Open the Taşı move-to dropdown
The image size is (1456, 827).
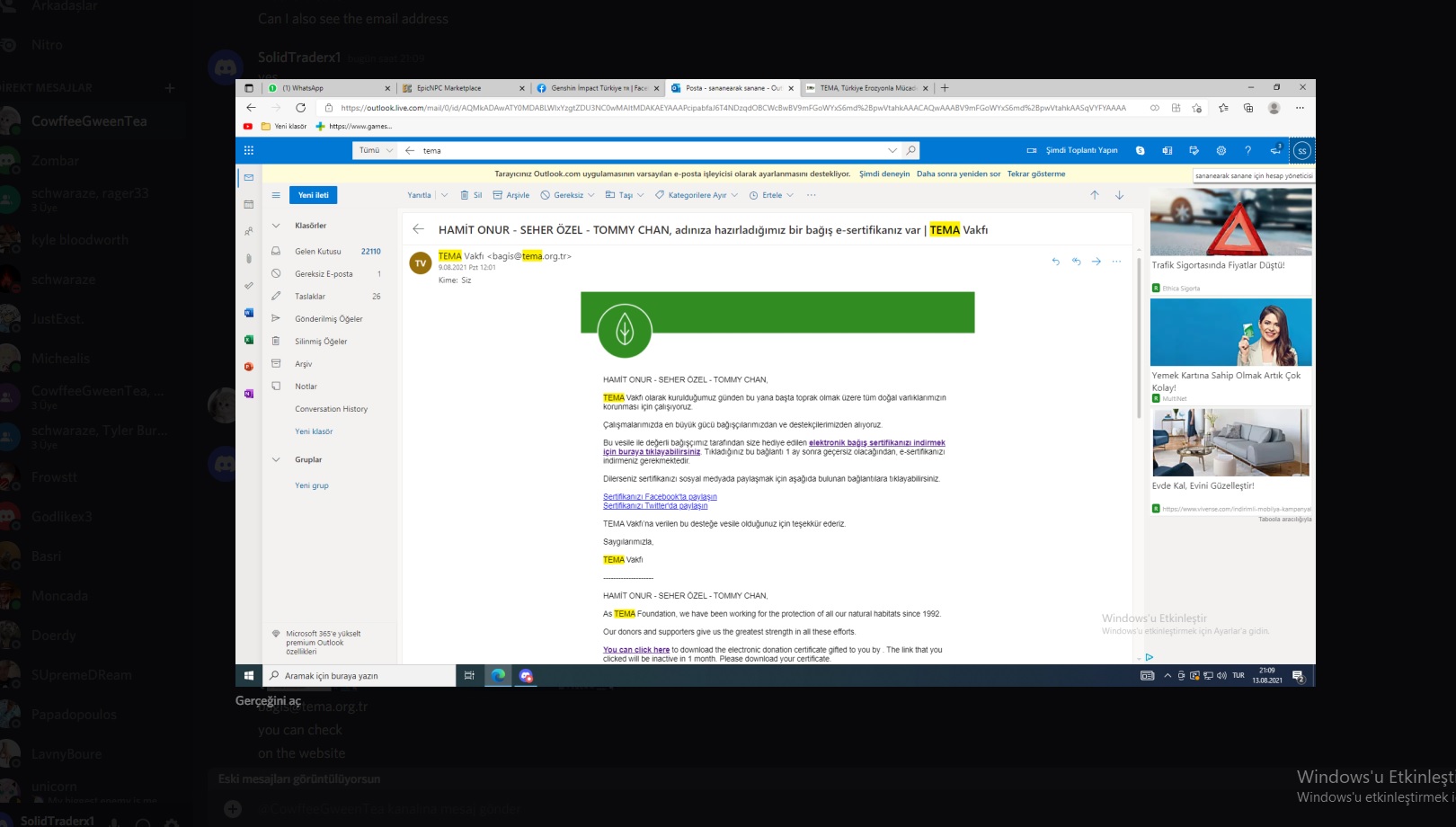click(x=640, y=195)
